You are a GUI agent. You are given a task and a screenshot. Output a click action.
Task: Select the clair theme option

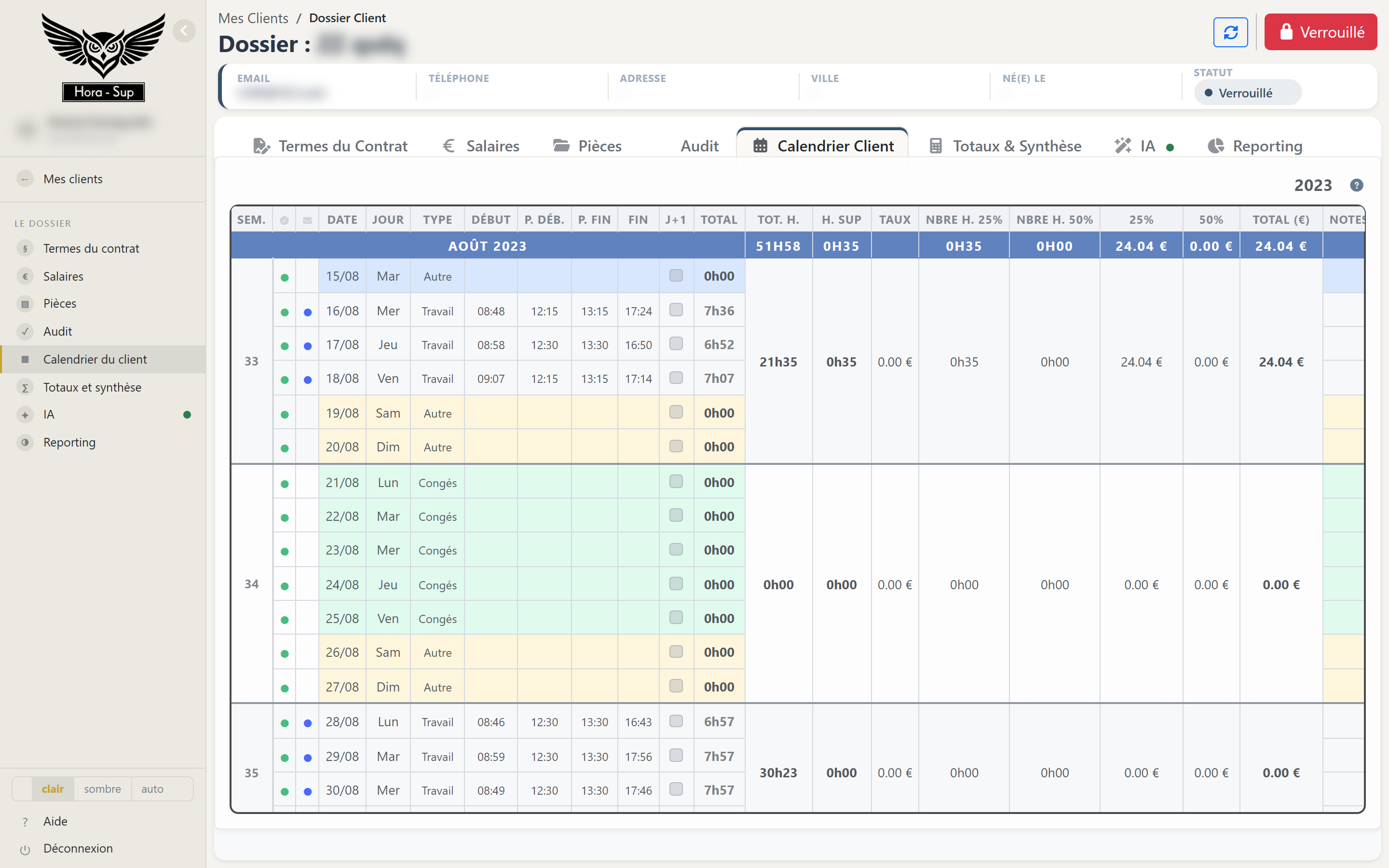[x=53, y=789]
